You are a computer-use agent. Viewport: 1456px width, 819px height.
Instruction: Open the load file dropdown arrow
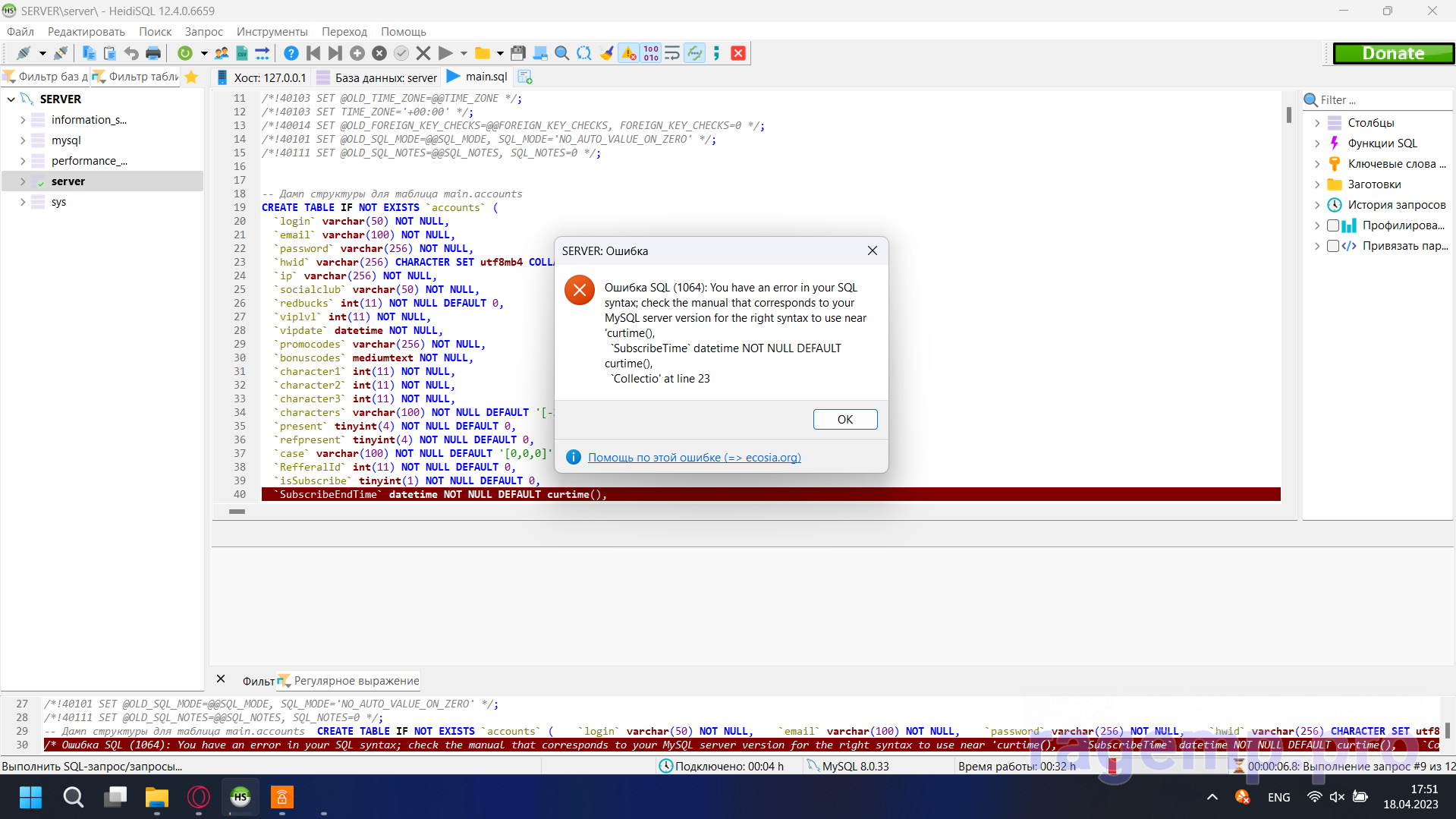[x=500, y=53]
